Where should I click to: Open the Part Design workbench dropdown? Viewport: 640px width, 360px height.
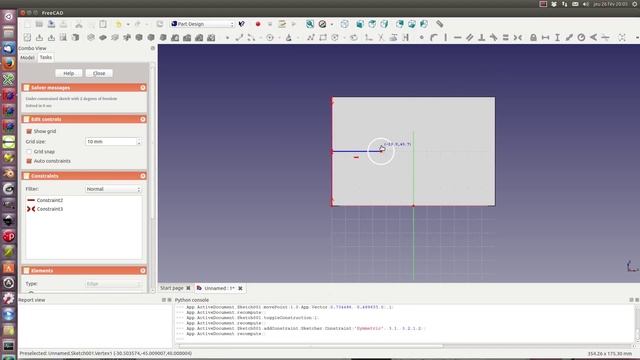point(202,24)
